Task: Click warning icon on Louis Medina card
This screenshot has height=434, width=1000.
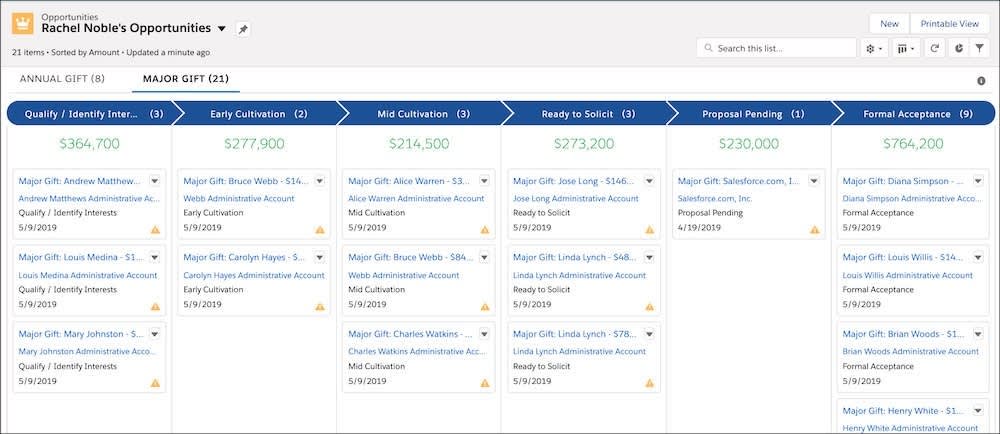Action: click(x=155, y=307)
